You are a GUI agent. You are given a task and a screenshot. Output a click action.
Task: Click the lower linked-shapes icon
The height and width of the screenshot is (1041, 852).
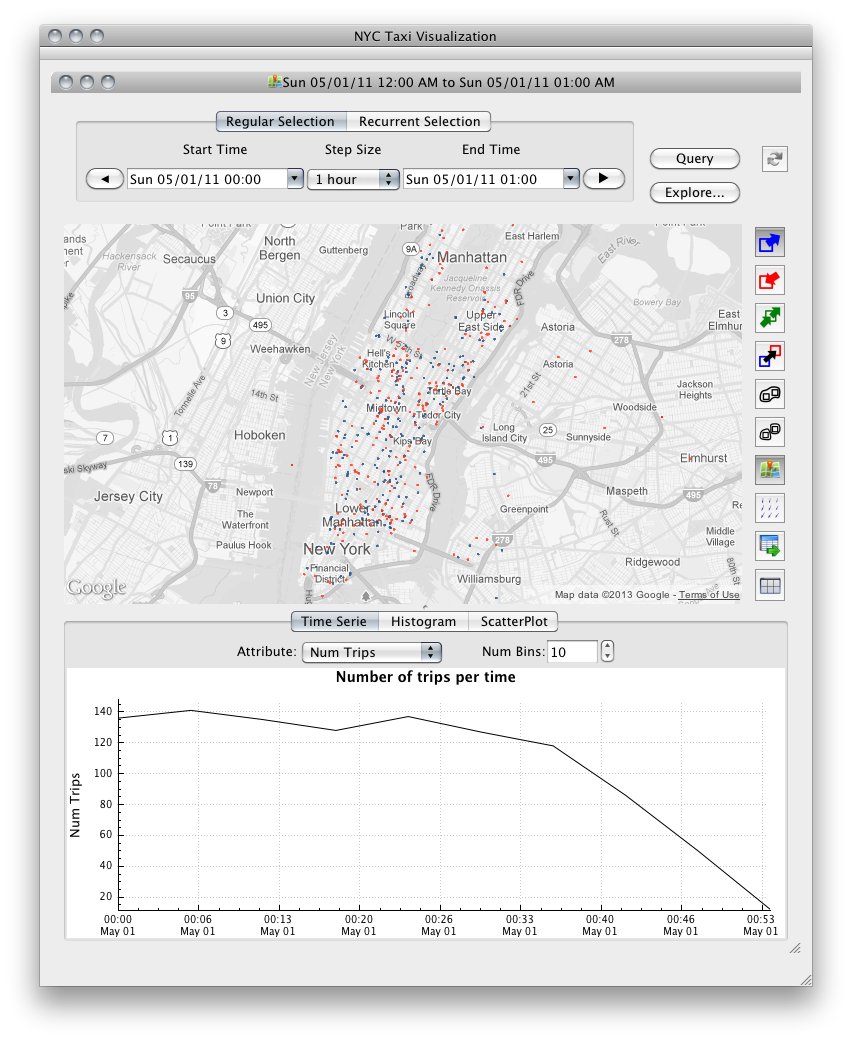[x=770, y=432]
